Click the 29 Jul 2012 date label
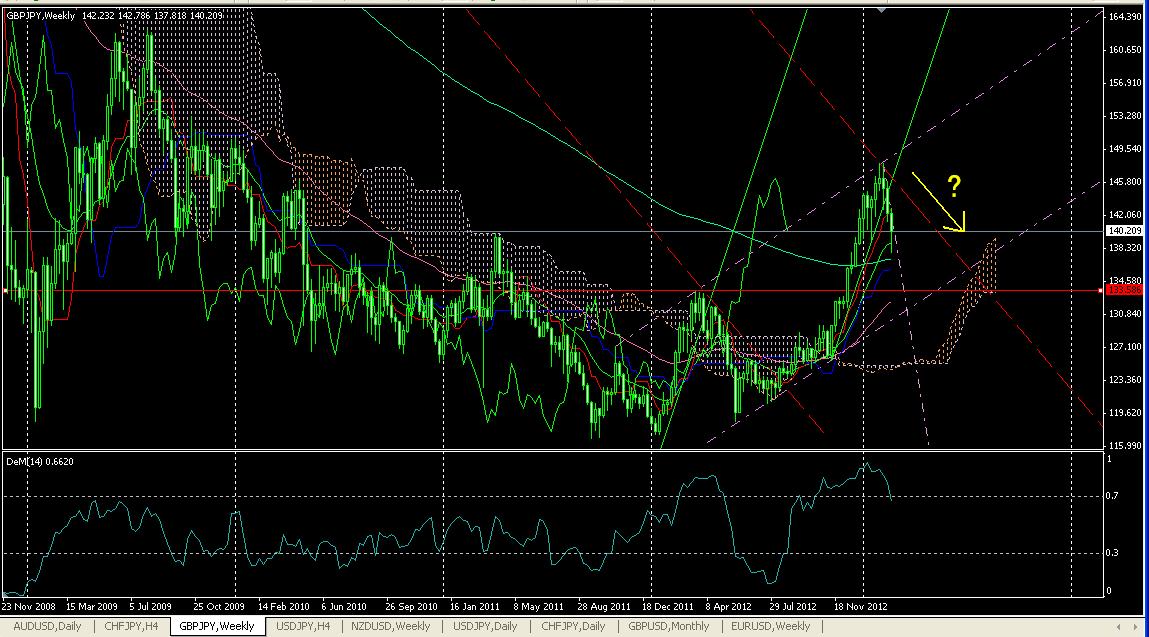1149x637 pixels. click(x=793, y=607)
